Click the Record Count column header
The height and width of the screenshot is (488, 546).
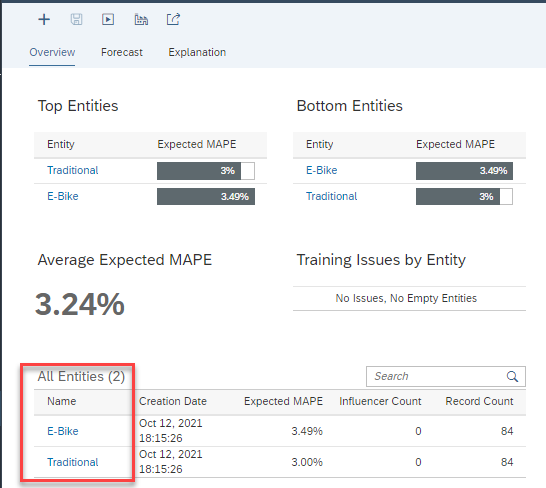(x=479, y=401)
